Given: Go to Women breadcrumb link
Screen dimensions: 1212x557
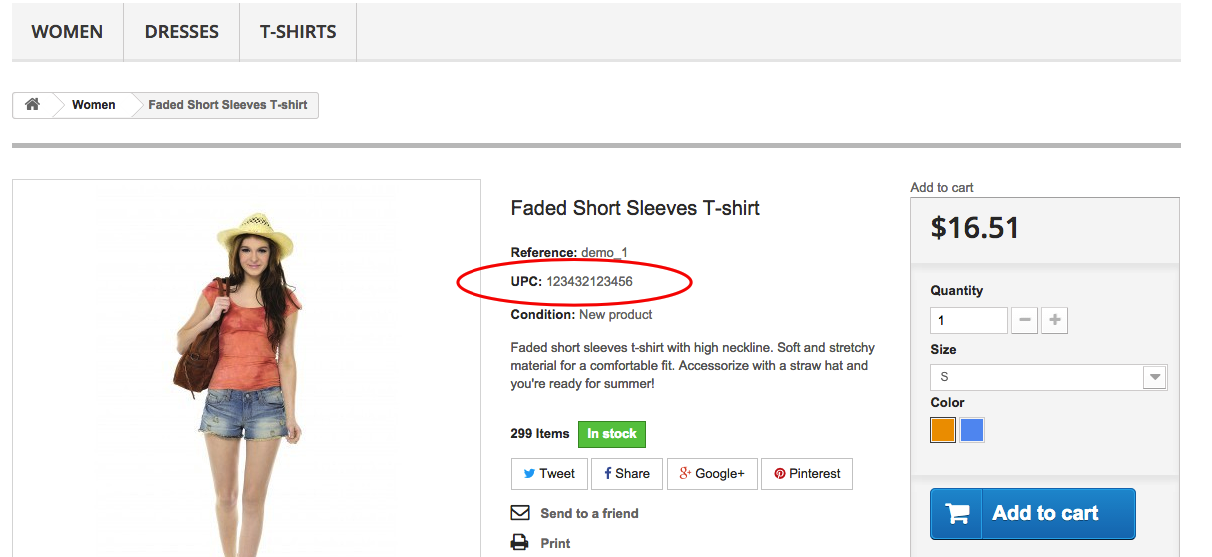Looking at the screenshot, I should [x=93, y=105].
